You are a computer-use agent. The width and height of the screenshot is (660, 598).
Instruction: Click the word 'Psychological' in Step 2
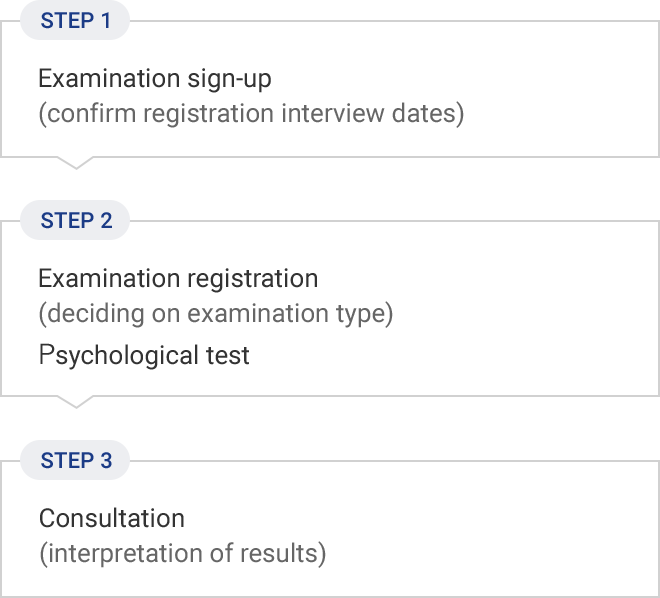pos(118,355)
